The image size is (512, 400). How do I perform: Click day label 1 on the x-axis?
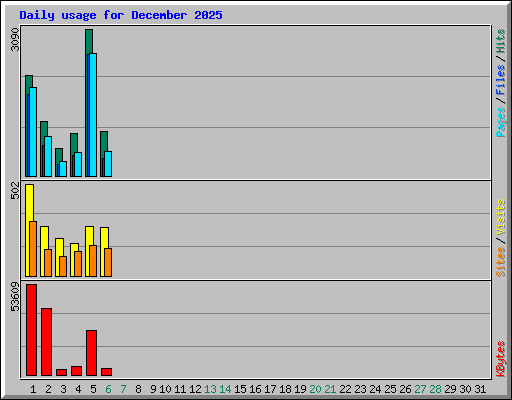coord(33,389)
